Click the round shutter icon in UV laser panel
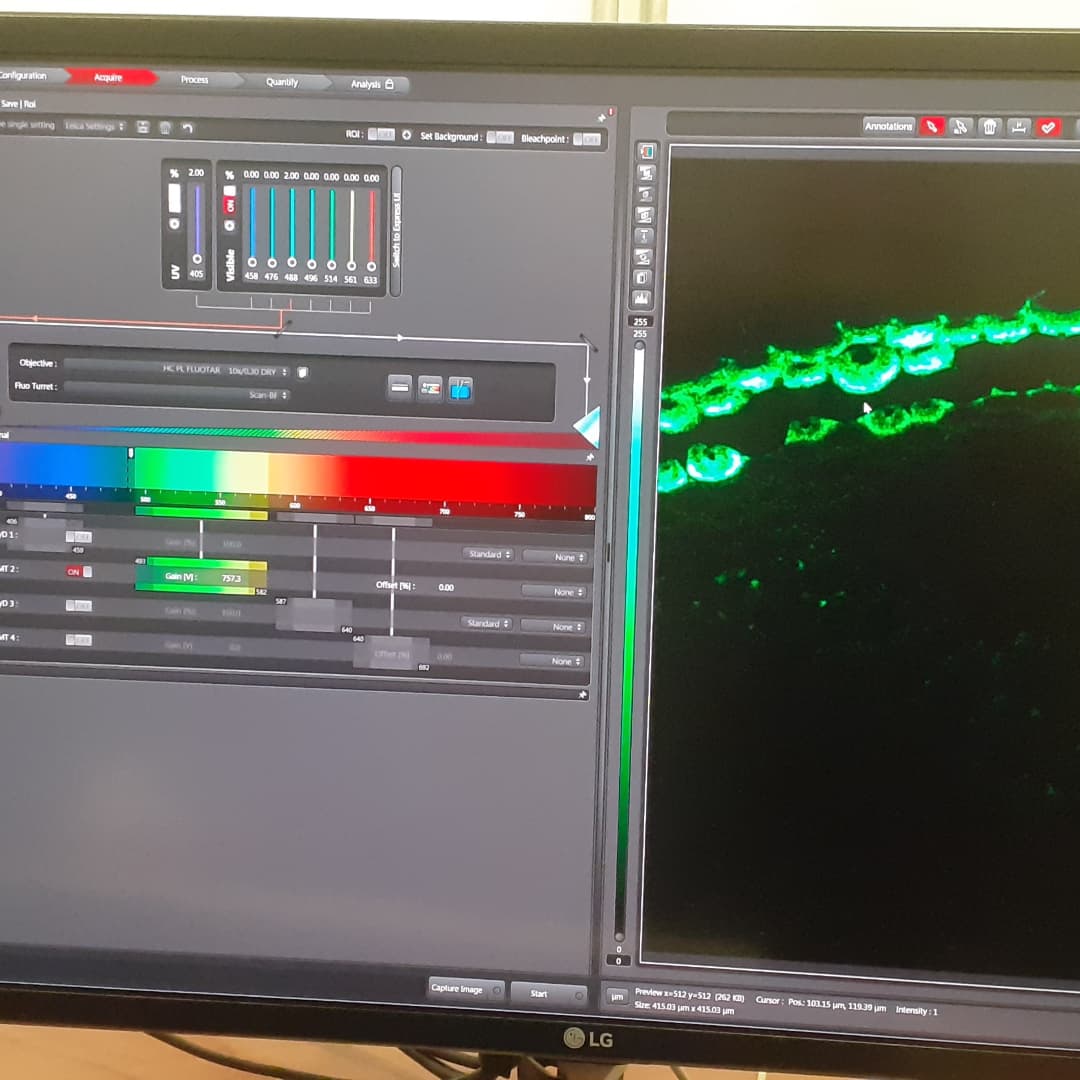This screenshot has height=1080, width=1080. point(174,224)
